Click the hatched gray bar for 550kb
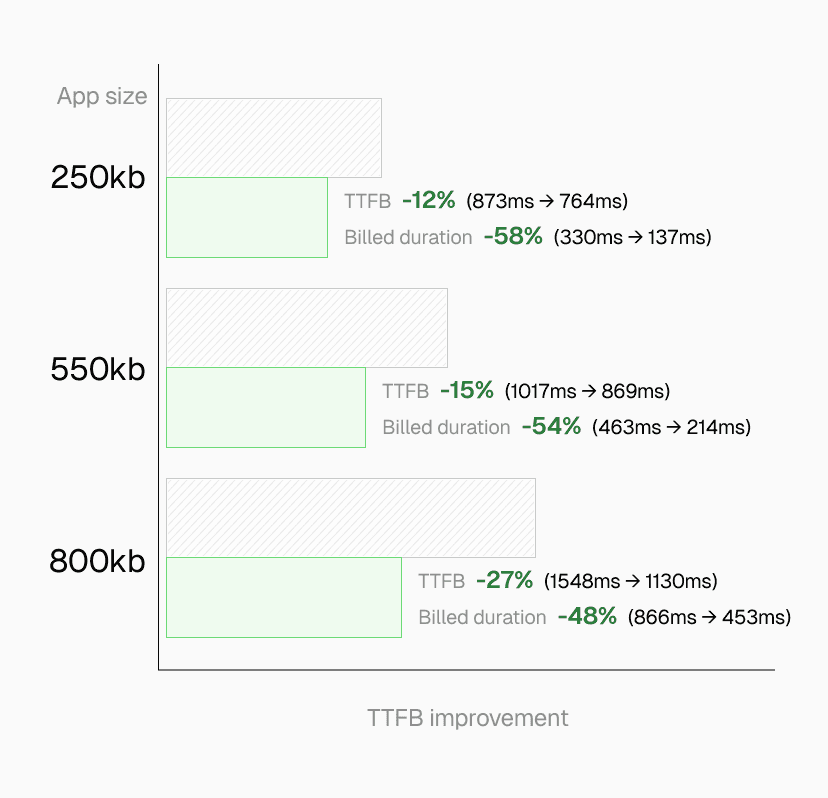Image resolution: width=828 pixels, height=798 pixels. click(x=306, y=328)
